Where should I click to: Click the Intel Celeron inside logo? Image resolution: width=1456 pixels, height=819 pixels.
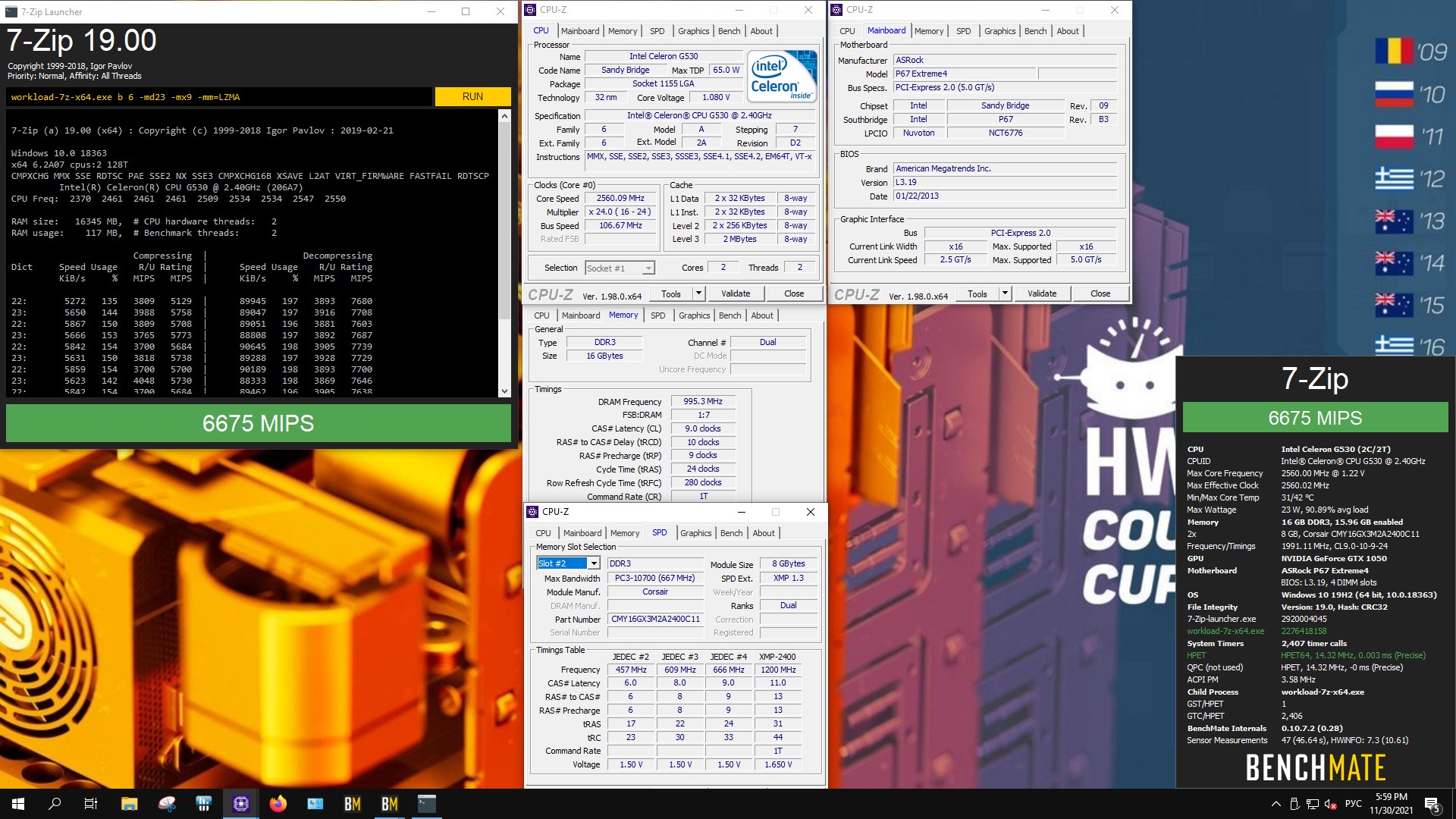coord(782,77)
